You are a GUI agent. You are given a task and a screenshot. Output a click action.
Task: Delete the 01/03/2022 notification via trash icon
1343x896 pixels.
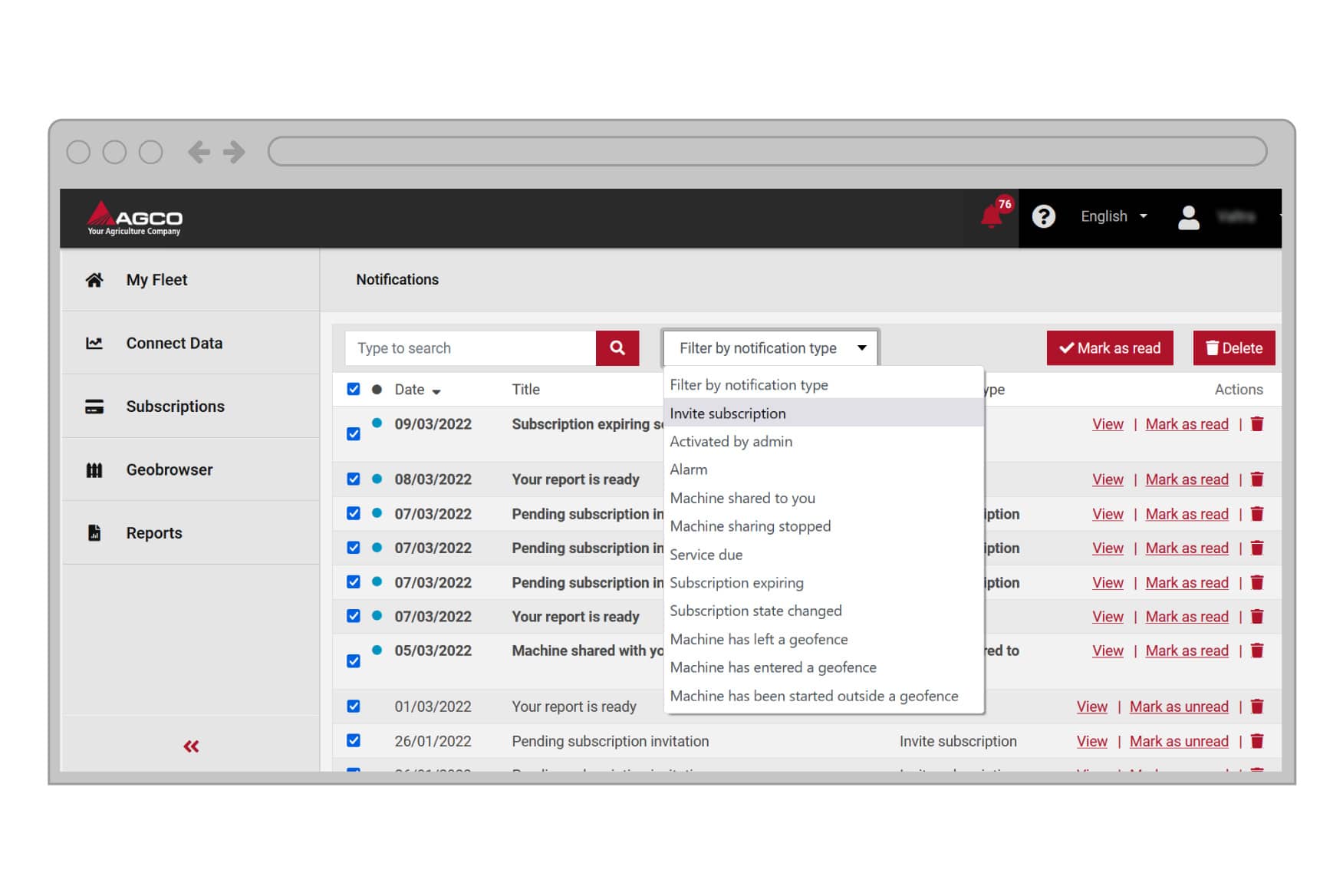tap(1256, 707)
